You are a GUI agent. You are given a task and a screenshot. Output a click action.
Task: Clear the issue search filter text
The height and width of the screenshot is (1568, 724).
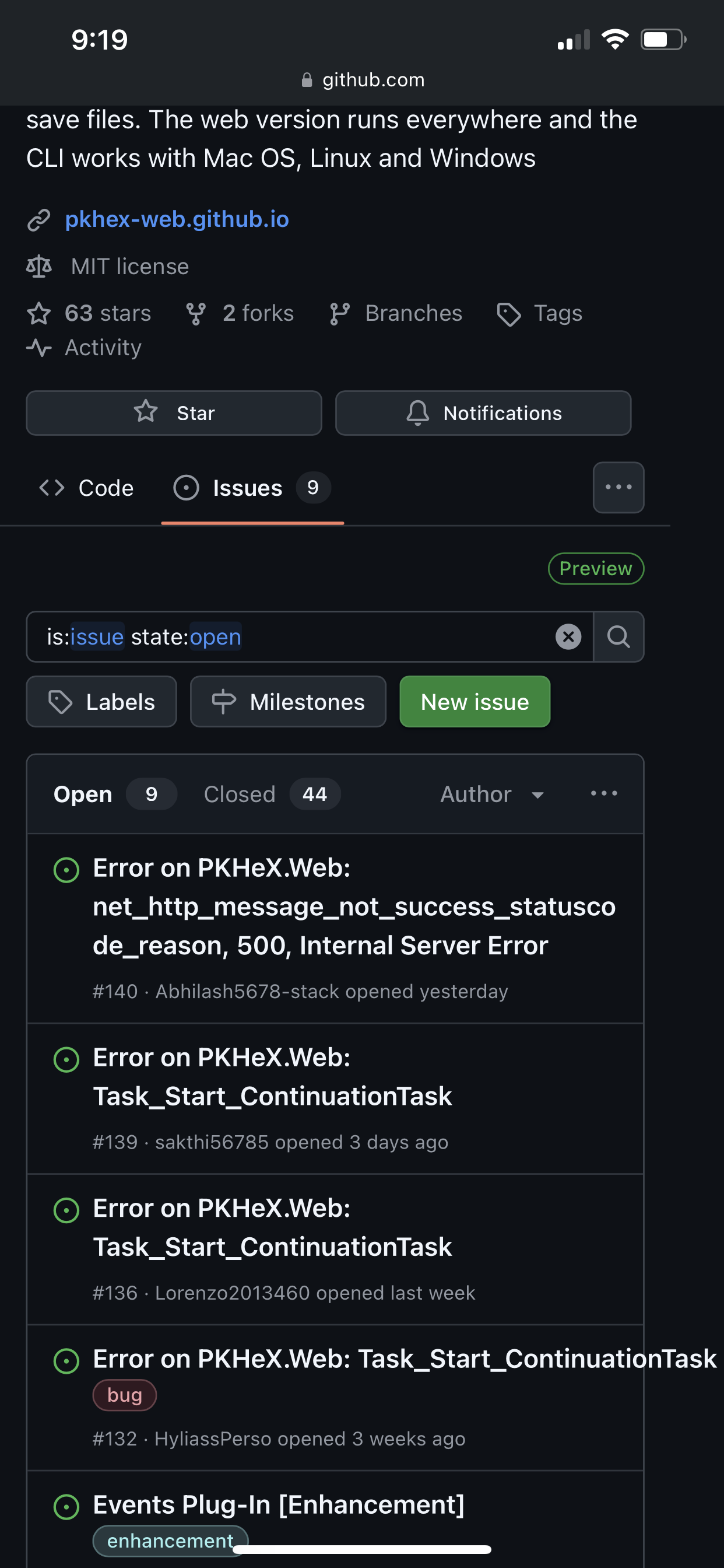click(x=568, y=636)
